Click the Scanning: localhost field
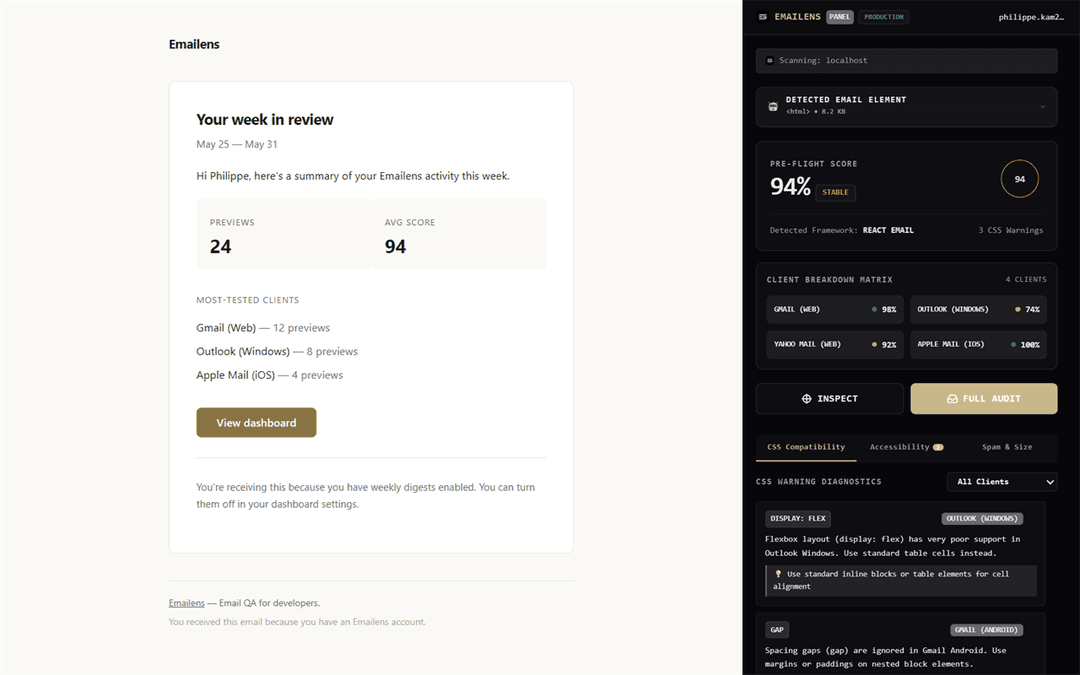 pyautogui.click(x=906, y=61)
